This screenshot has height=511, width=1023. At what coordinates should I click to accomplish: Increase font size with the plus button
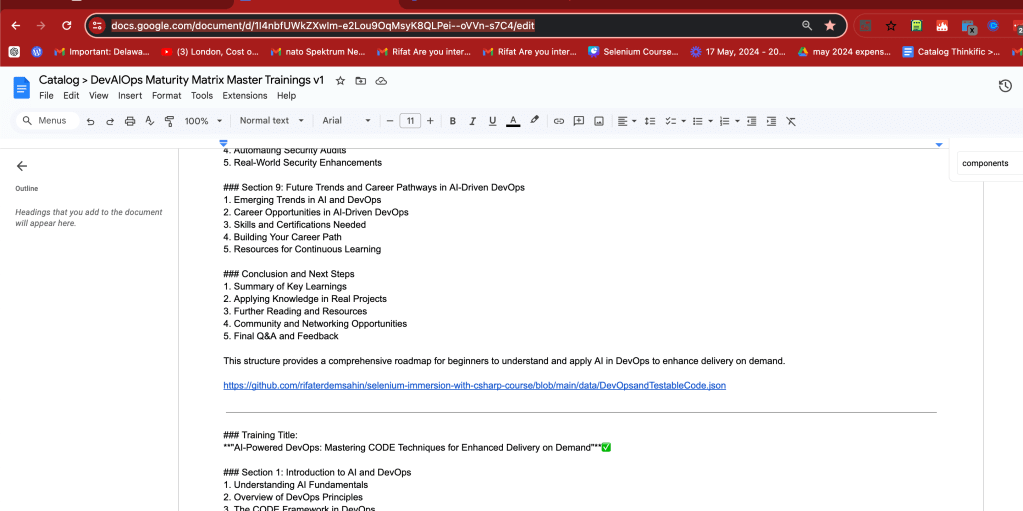tap(430, 121)
